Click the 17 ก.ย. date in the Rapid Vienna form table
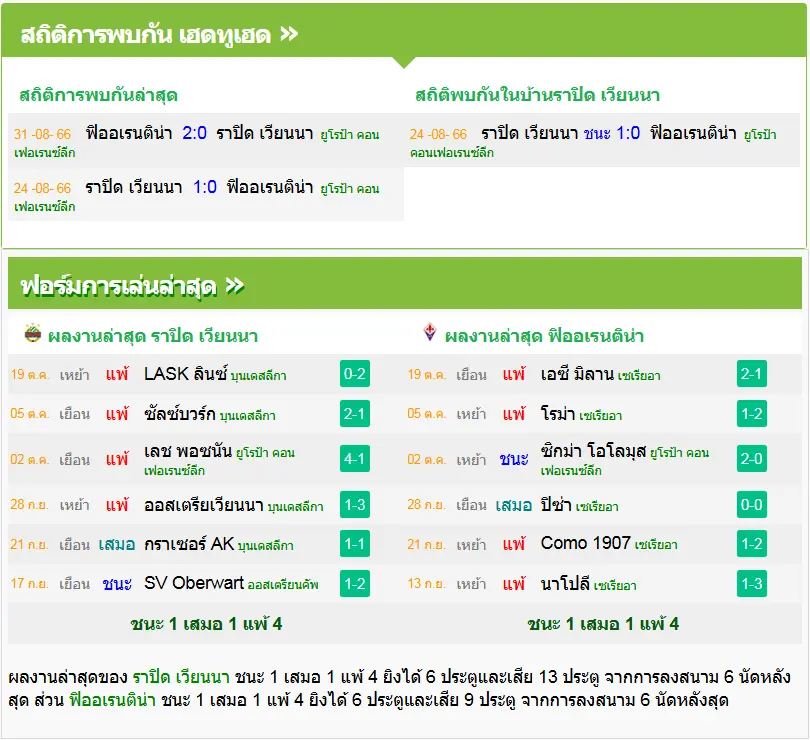 coord(29,584)
